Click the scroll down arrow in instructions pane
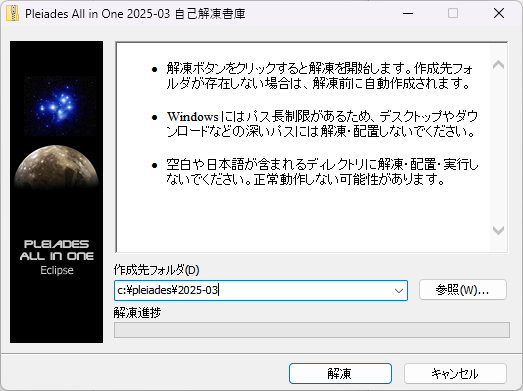 (x=498, y=230)
